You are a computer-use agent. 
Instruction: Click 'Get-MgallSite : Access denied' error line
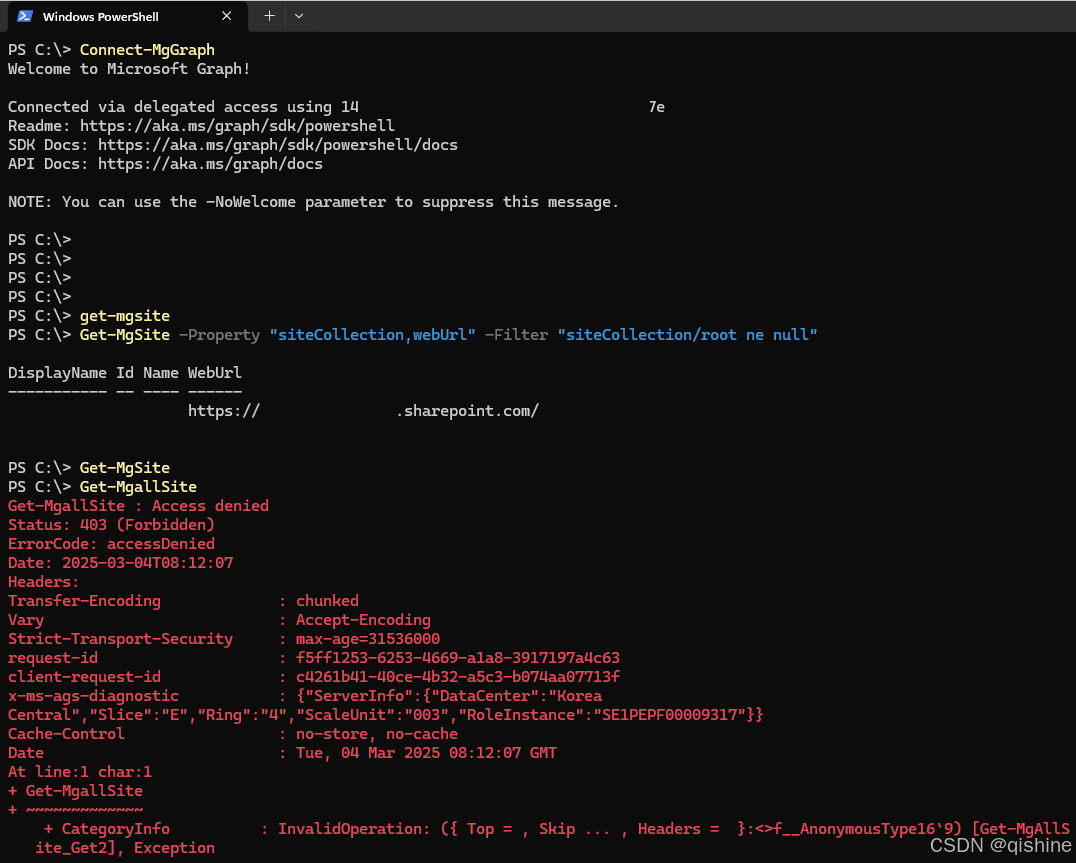[x=138, y=506]
